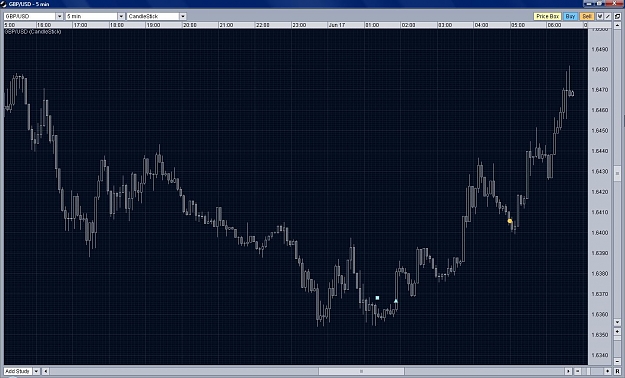Viewport: 625px width, 378px height.
Task: Click the Add Study button
Action: [18, 371]
